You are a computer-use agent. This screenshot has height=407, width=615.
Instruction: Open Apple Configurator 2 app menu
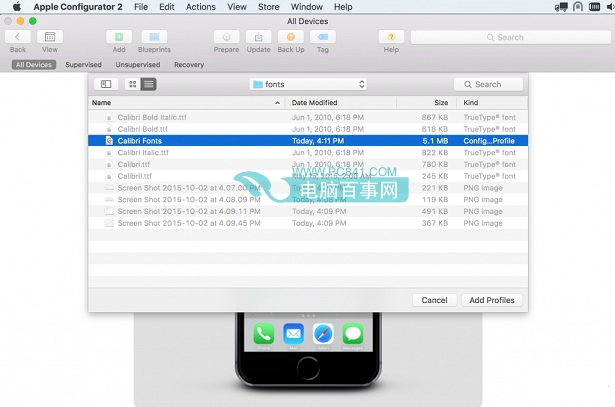(x=78, y=7)
